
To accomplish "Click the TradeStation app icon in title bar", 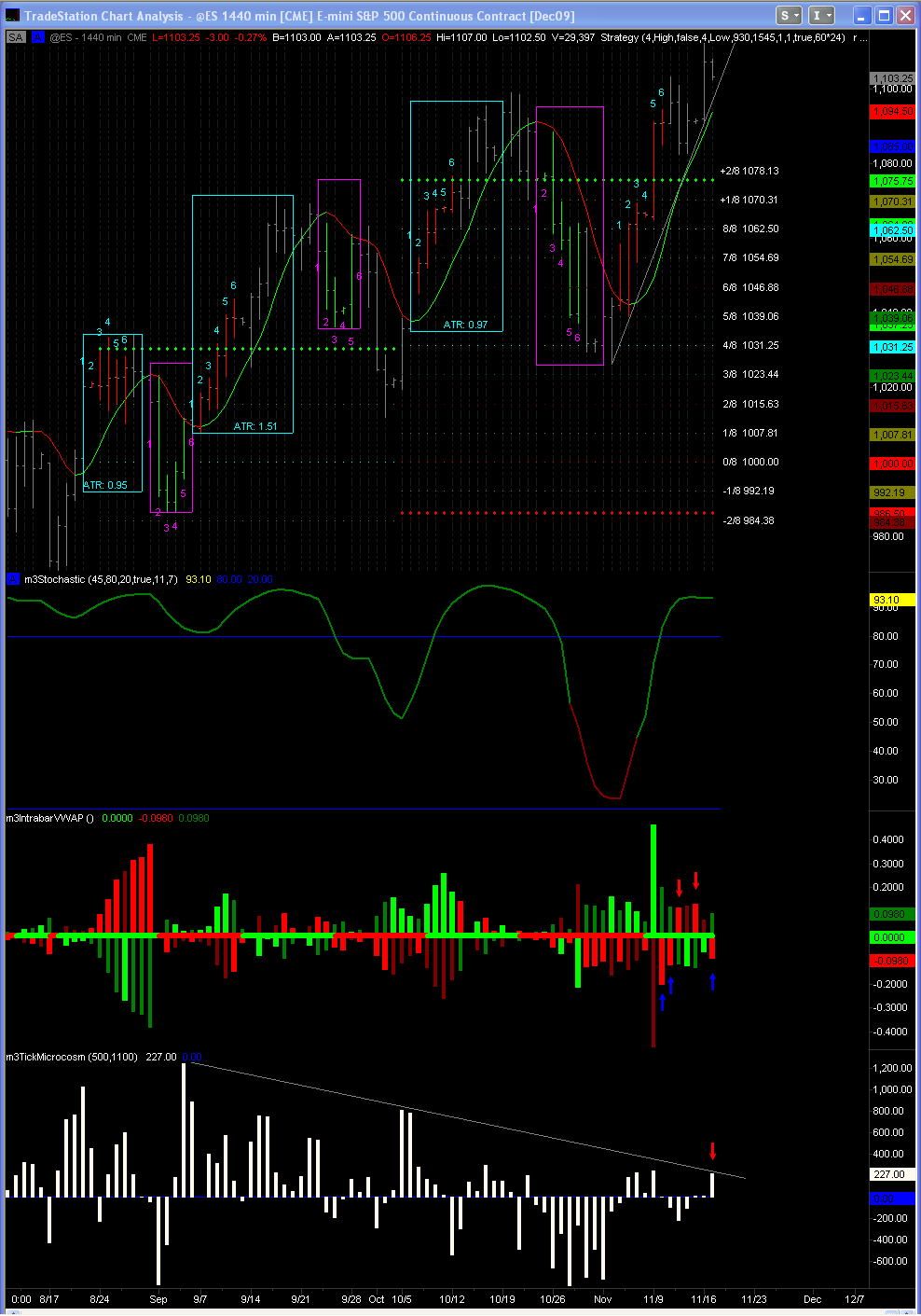I will pos(13,16).
